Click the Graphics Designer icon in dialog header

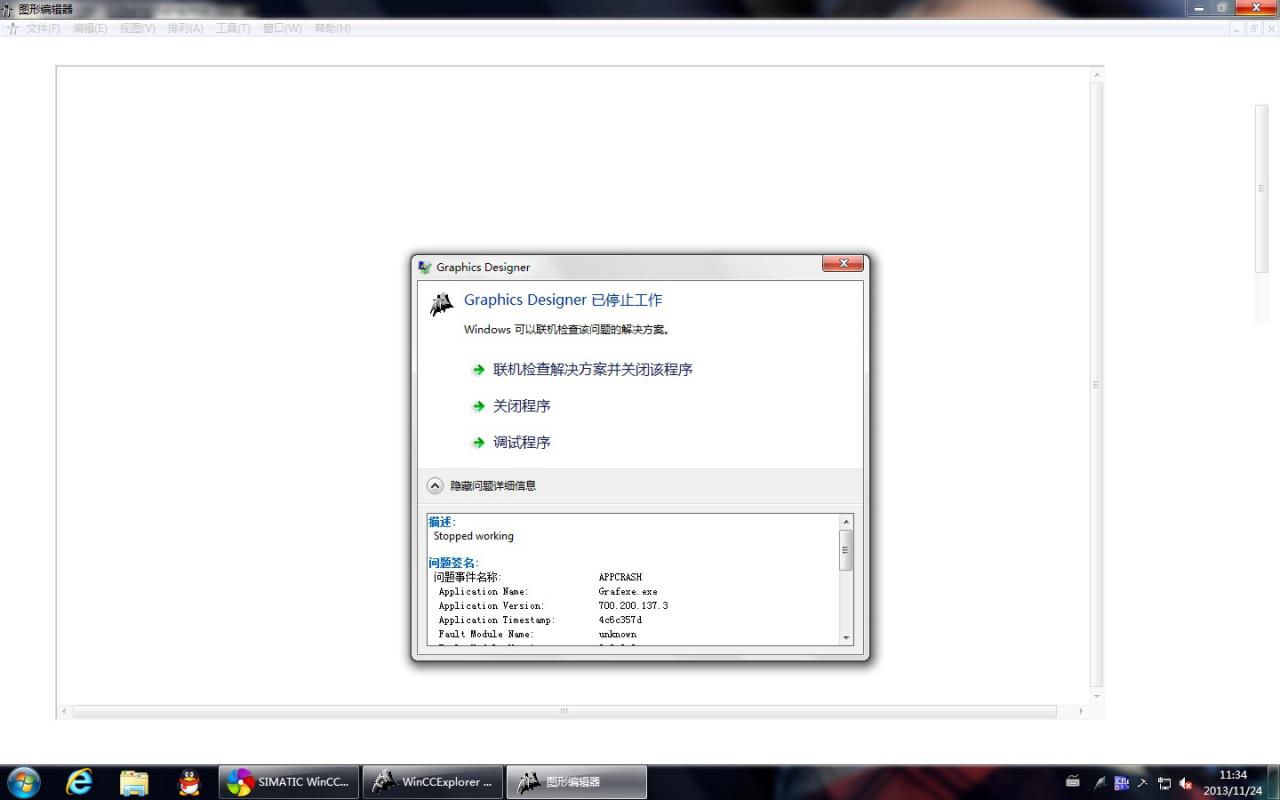(441, 304)
